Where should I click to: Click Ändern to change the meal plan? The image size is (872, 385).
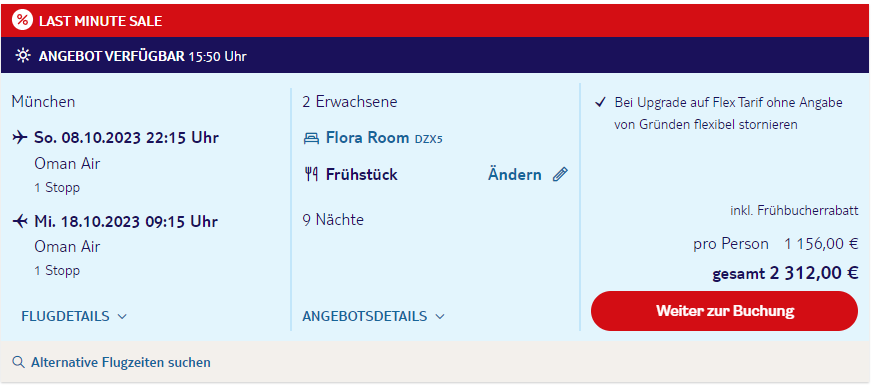[514, 175]
